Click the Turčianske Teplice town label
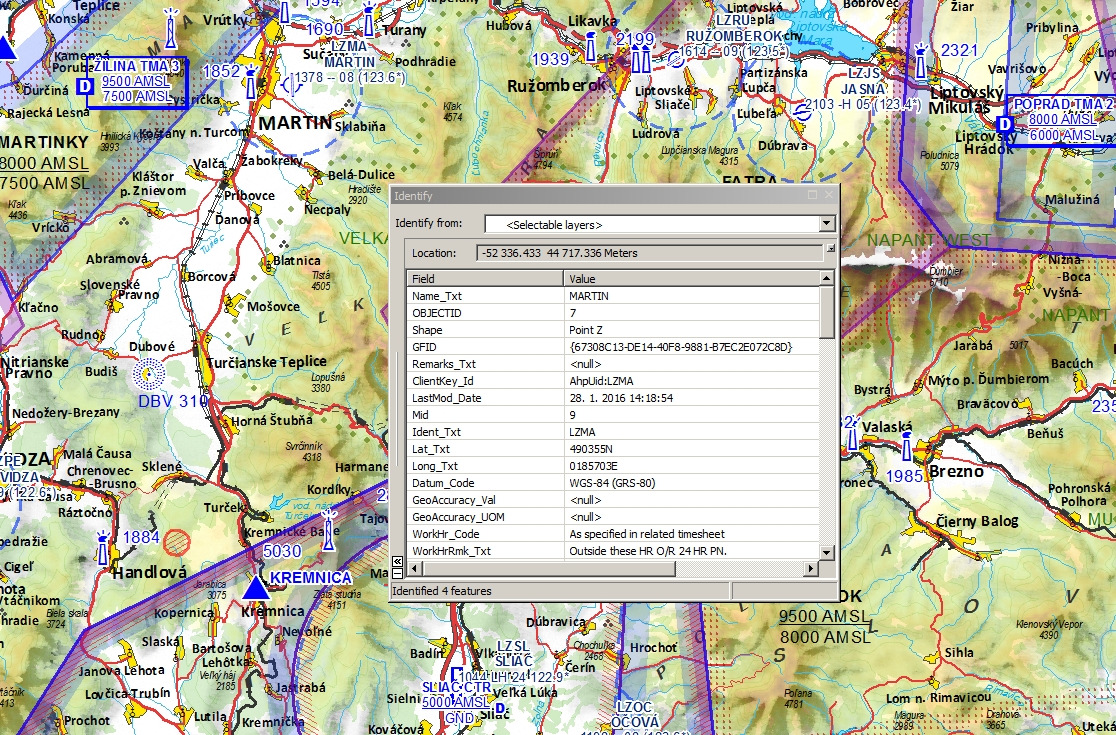Viewport: 1116px width, 735px height. coord(267,362)
